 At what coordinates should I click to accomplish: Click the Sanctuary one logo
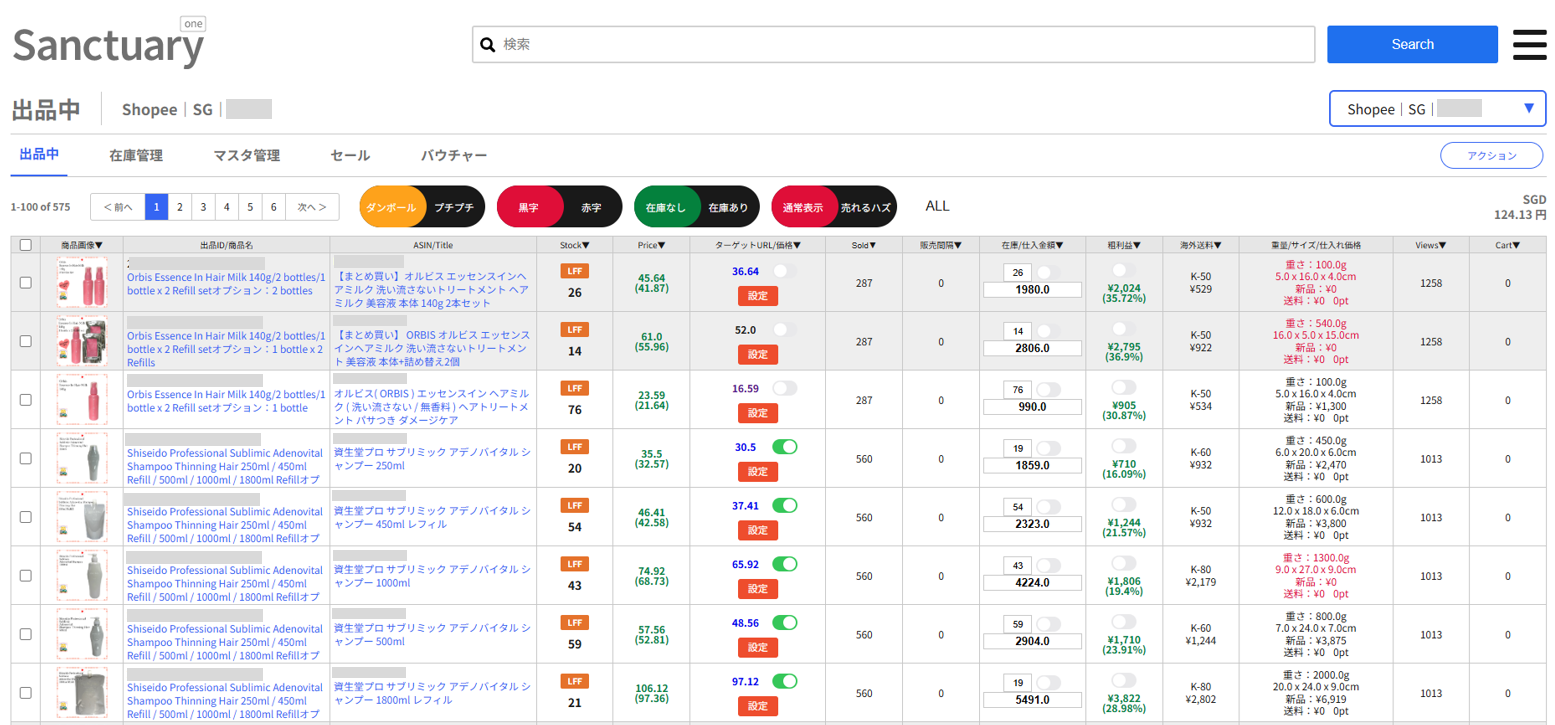pyautogui.click(x=108, y=45)
